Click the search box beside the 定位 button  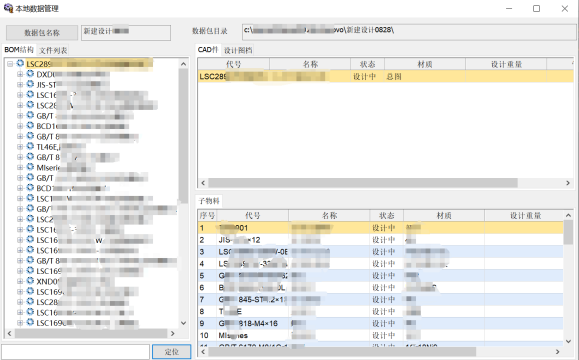click(76, 352)
